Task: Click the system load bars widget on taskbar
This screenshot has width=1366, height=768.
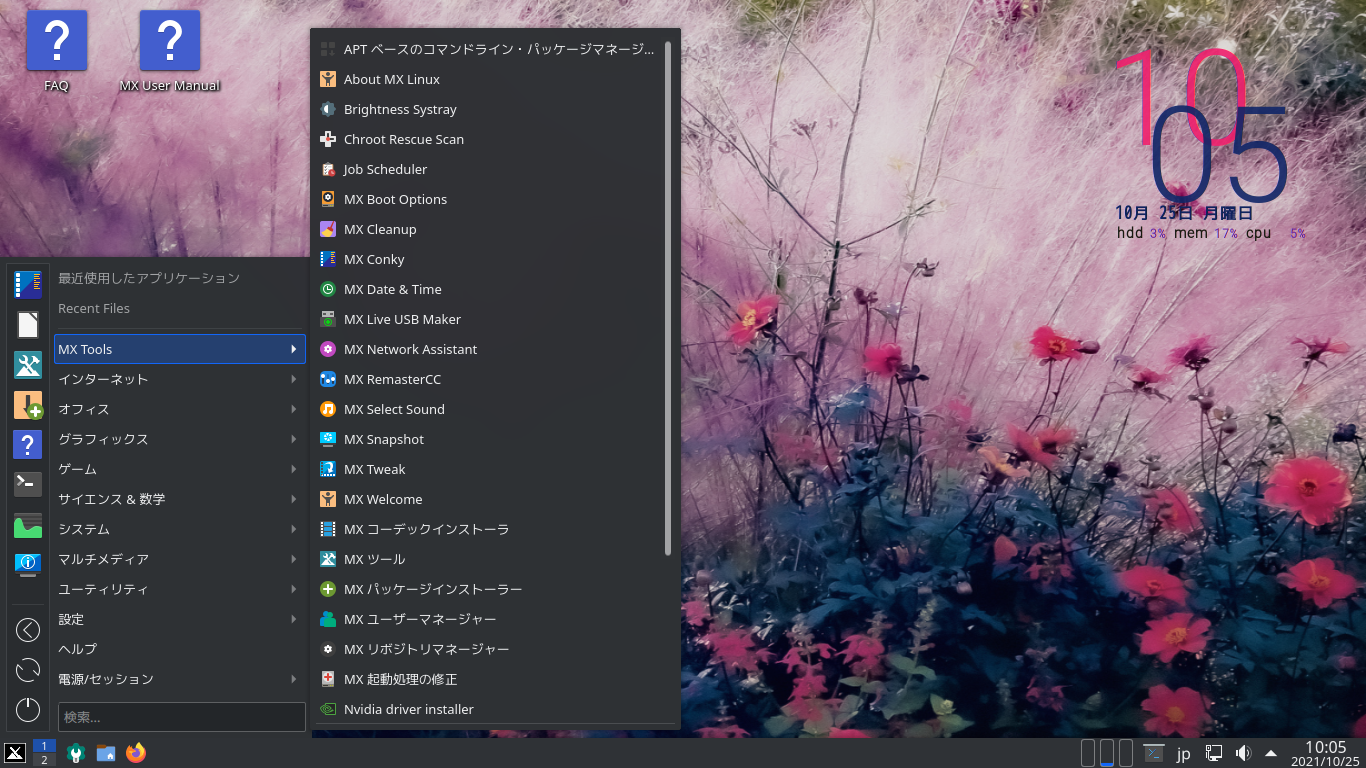Action: [x=1107, y=753]
